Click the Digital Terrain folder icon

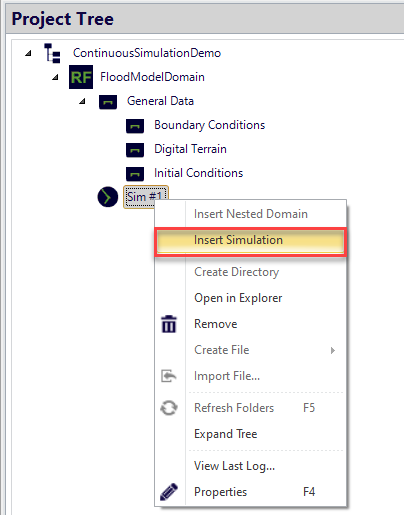[135, 150]
